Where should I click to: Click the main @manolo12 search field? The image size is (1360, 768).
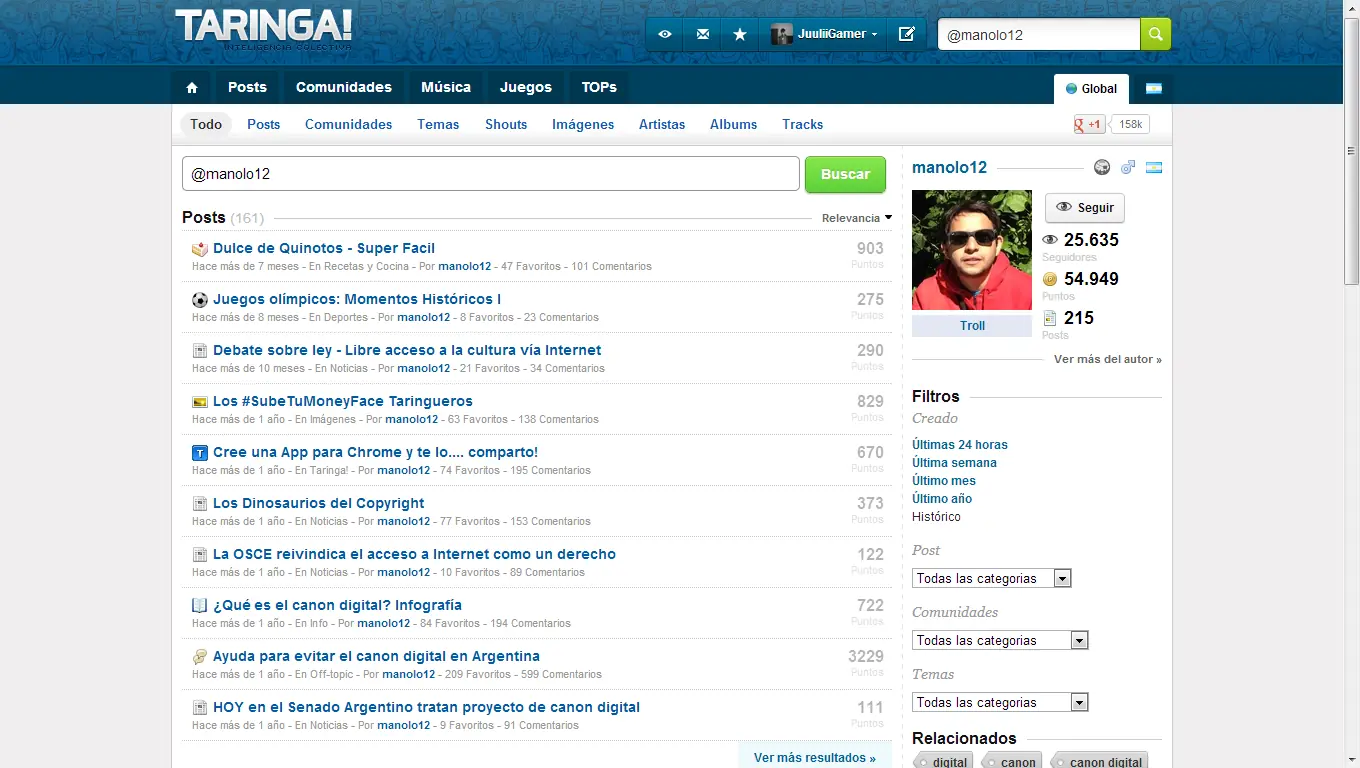[490, 174]
